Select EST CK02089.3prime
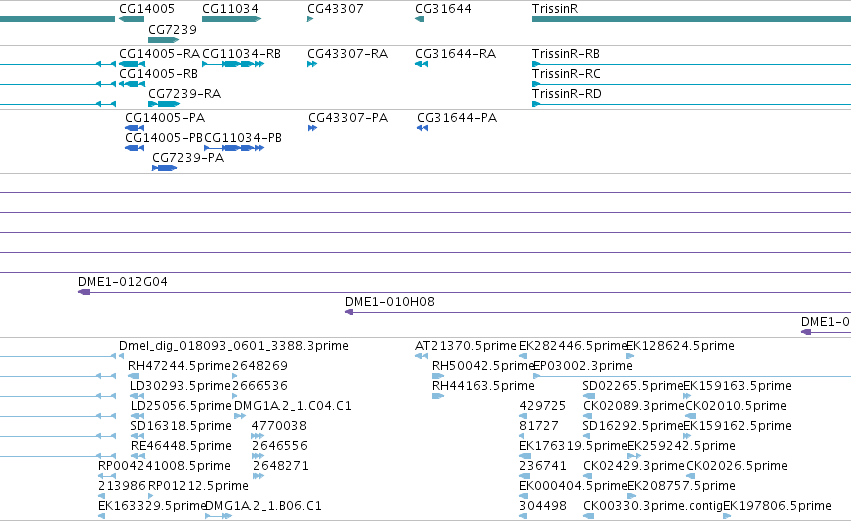The width and height of the screenshot is (851, 521). 633,406
